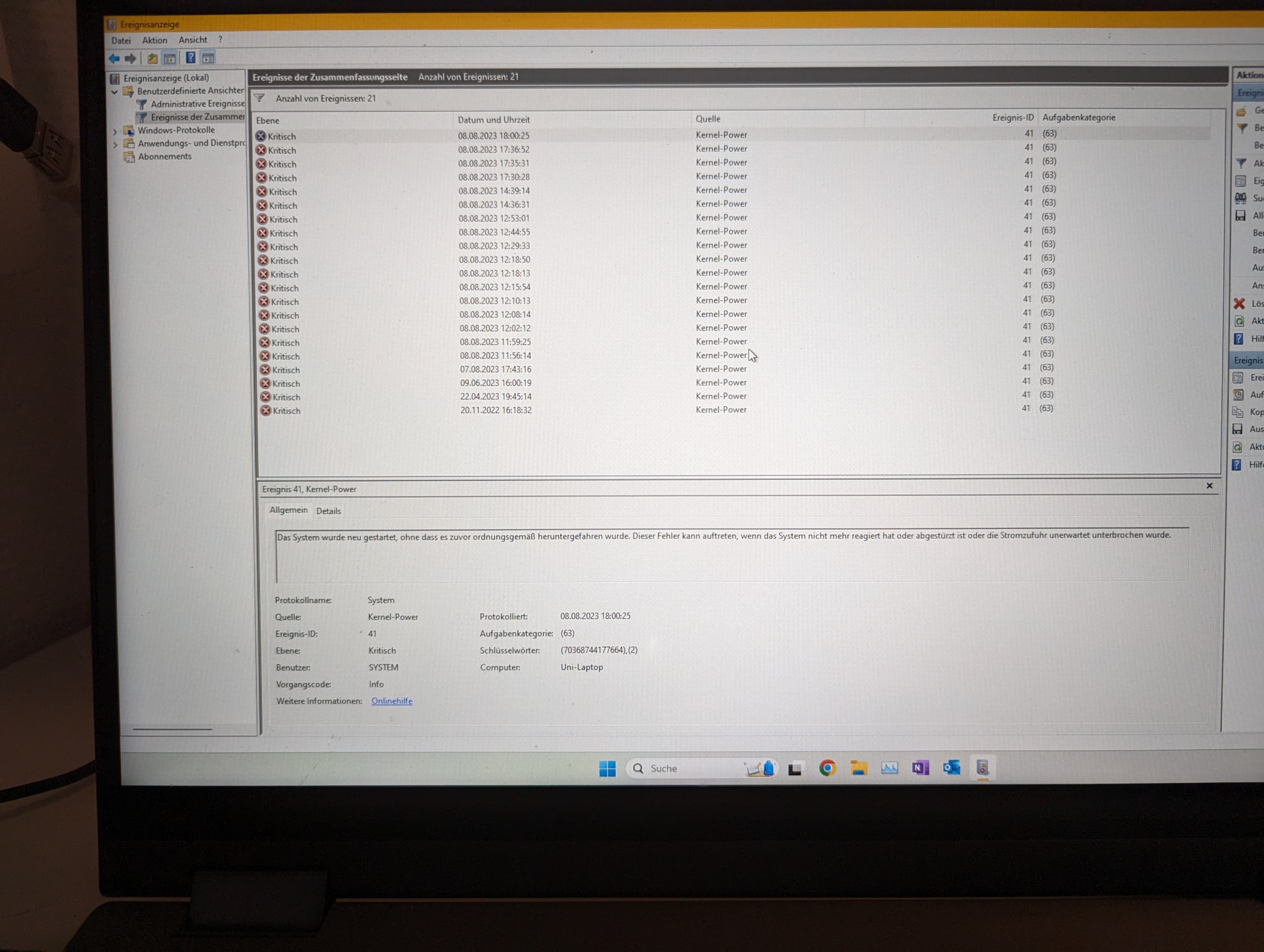Open OneNote from the taskbar
The image size is (1264, 952).
(920, 768)
